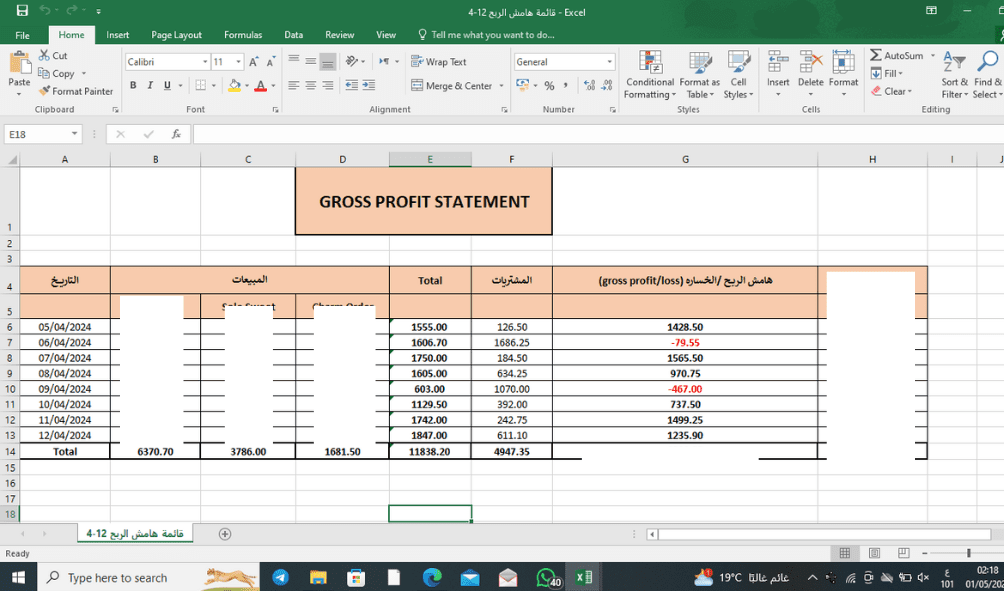Open Telegram from the taskbar

click(282, 578)
